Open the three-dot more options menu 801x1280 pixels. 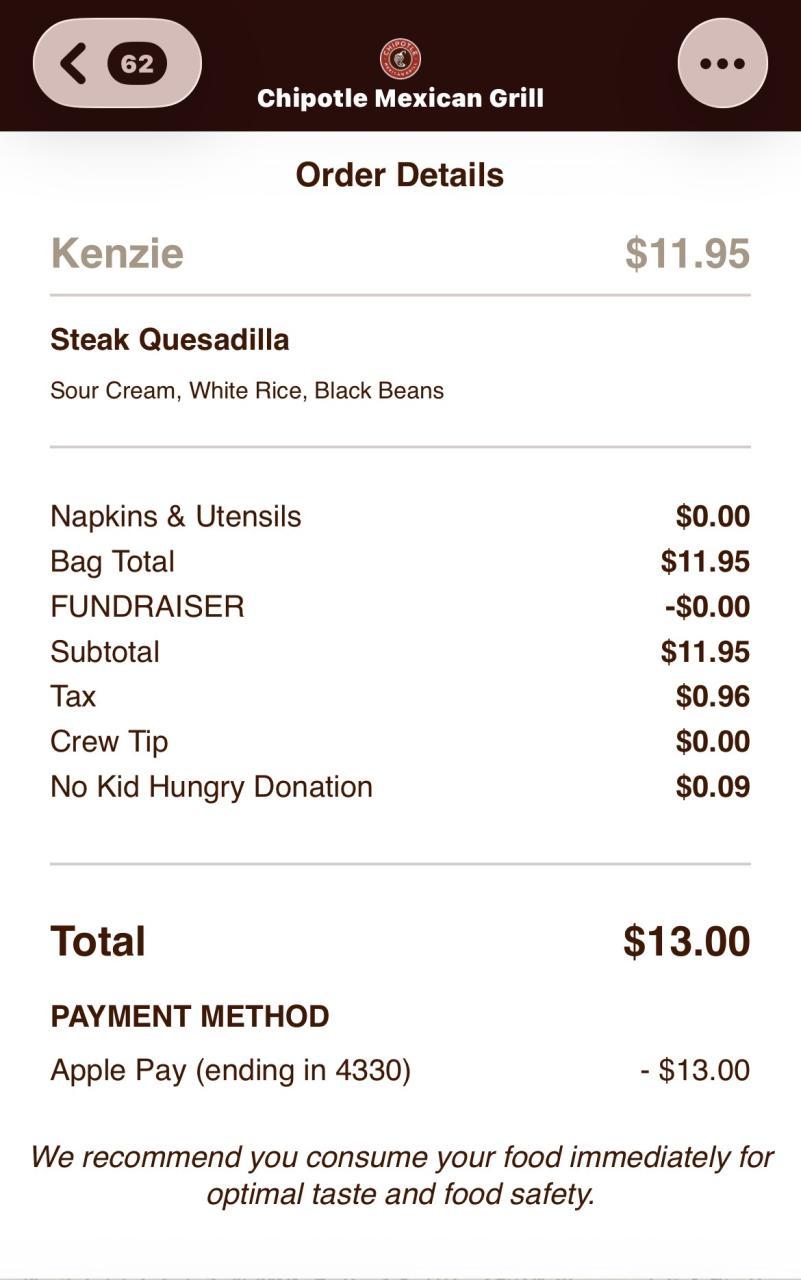(x=722, y=64)
